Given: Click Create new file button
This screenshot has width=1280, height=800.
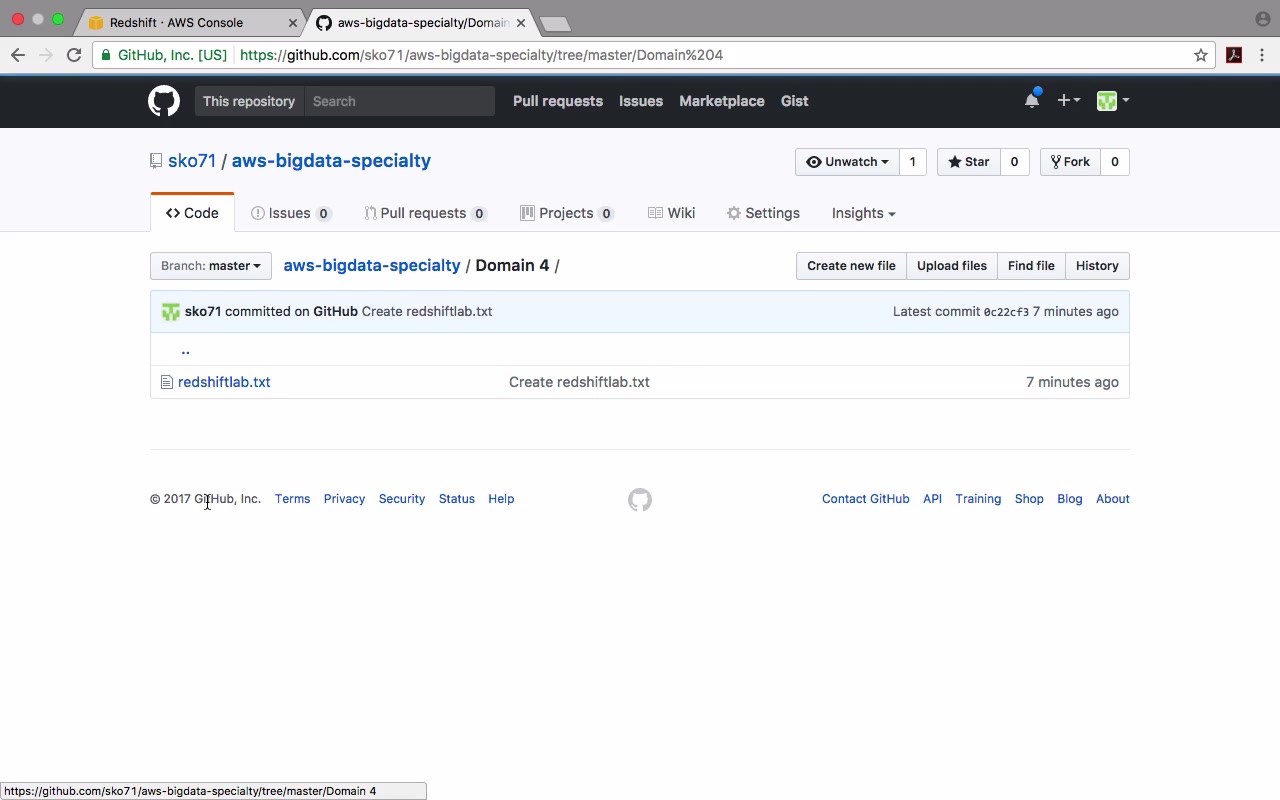Looking at the screenshot, I should (852, 266).
